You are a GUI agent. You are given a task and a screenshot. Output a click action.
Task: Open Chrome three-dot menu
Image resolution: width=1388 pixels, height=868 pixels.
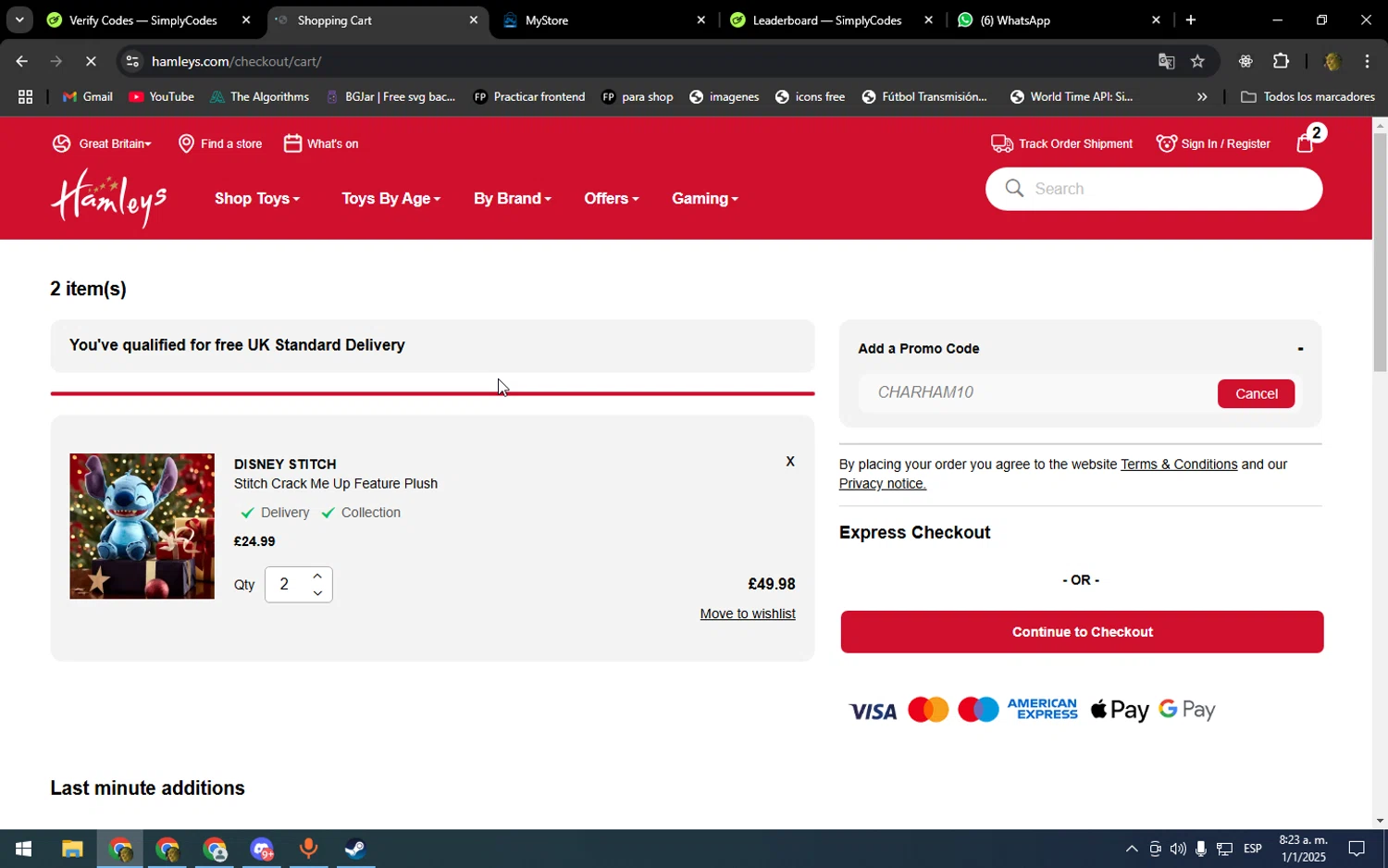point(1367,61)
